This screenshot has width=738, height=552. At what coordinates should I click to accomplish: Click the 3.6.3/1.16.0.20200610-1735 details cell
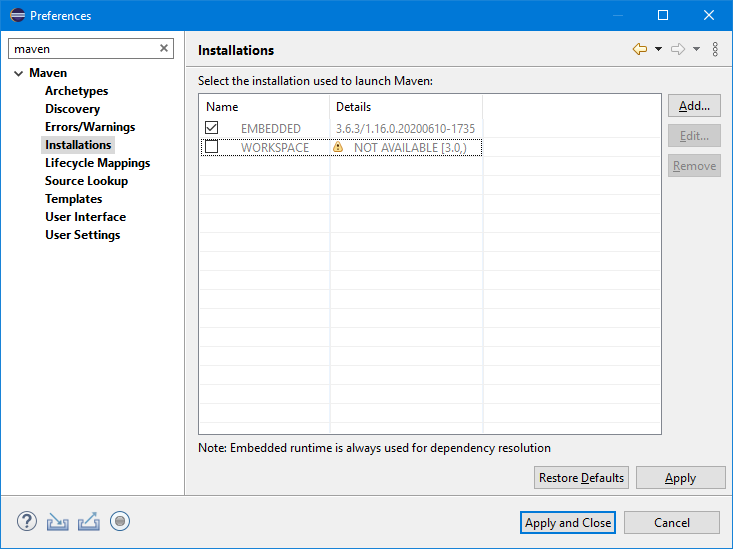pos(408,129)
